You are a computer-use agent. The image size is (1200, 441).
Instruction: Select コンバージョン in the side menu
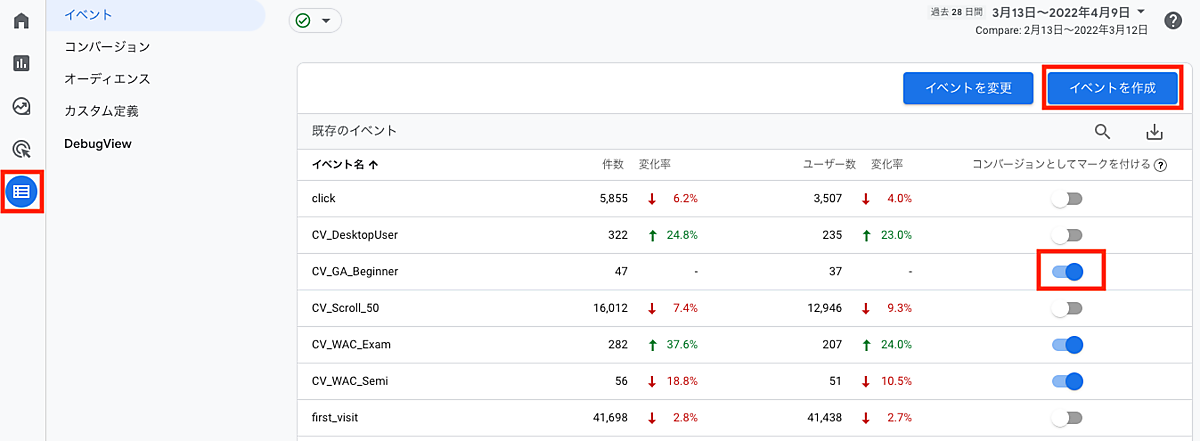[107, 46]
